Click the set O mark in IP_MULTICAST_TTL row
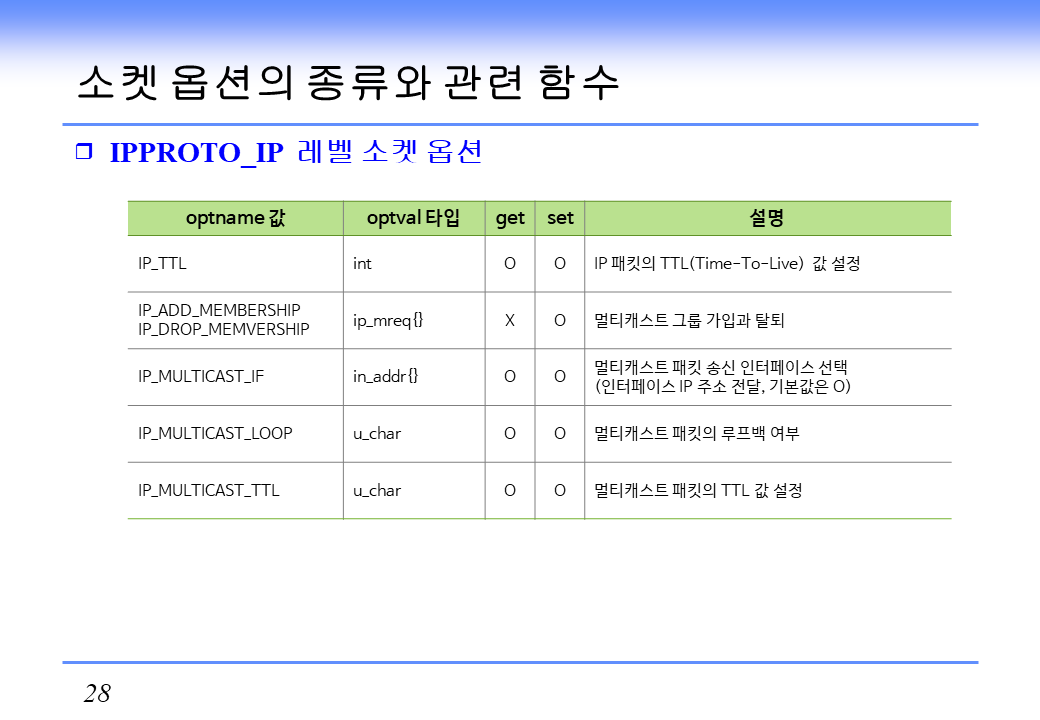This screenshot has width=1040, height=720. [560, 490]
